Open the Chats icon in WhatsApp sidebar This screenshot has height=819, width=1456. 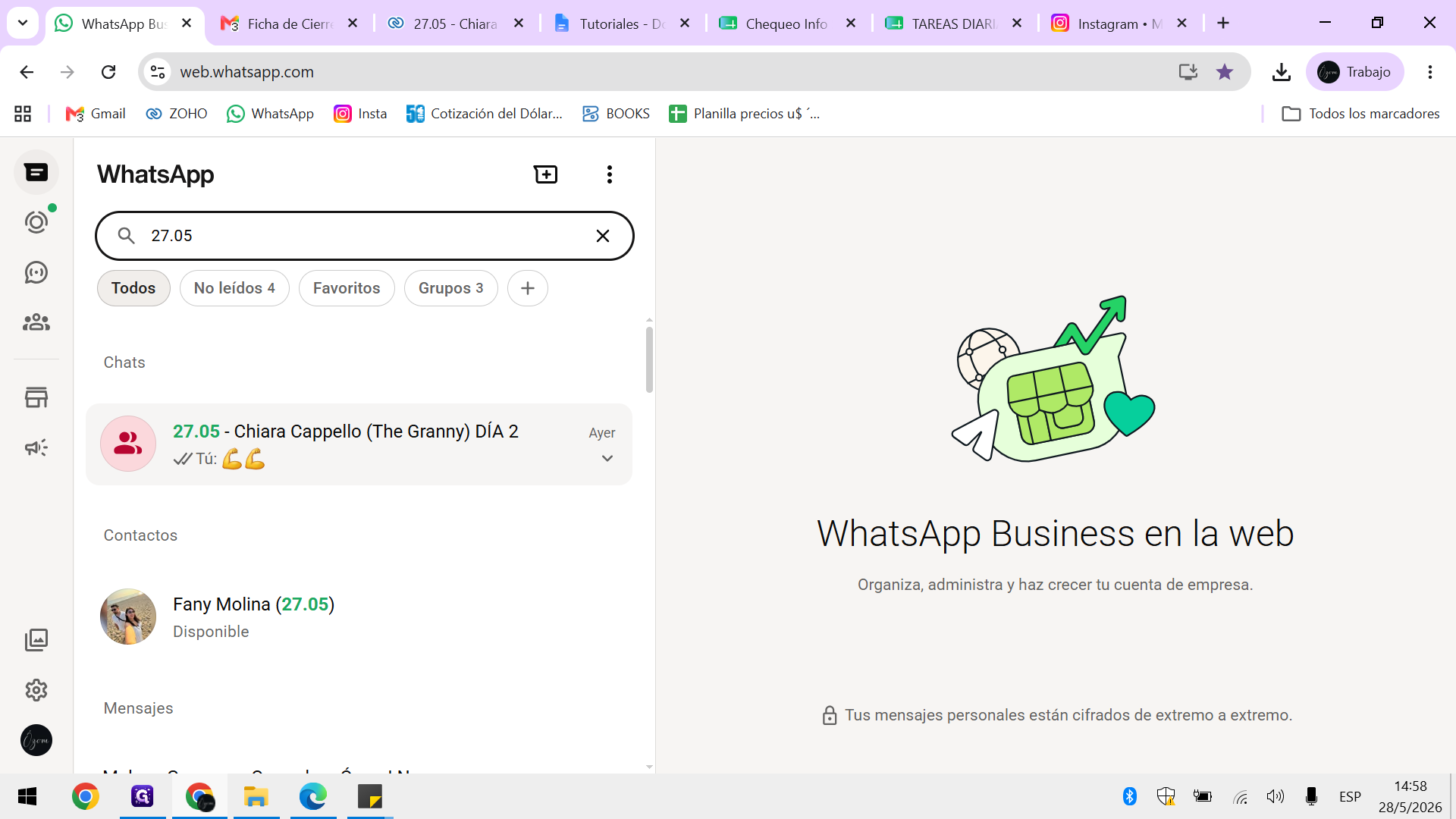[36, 173]
